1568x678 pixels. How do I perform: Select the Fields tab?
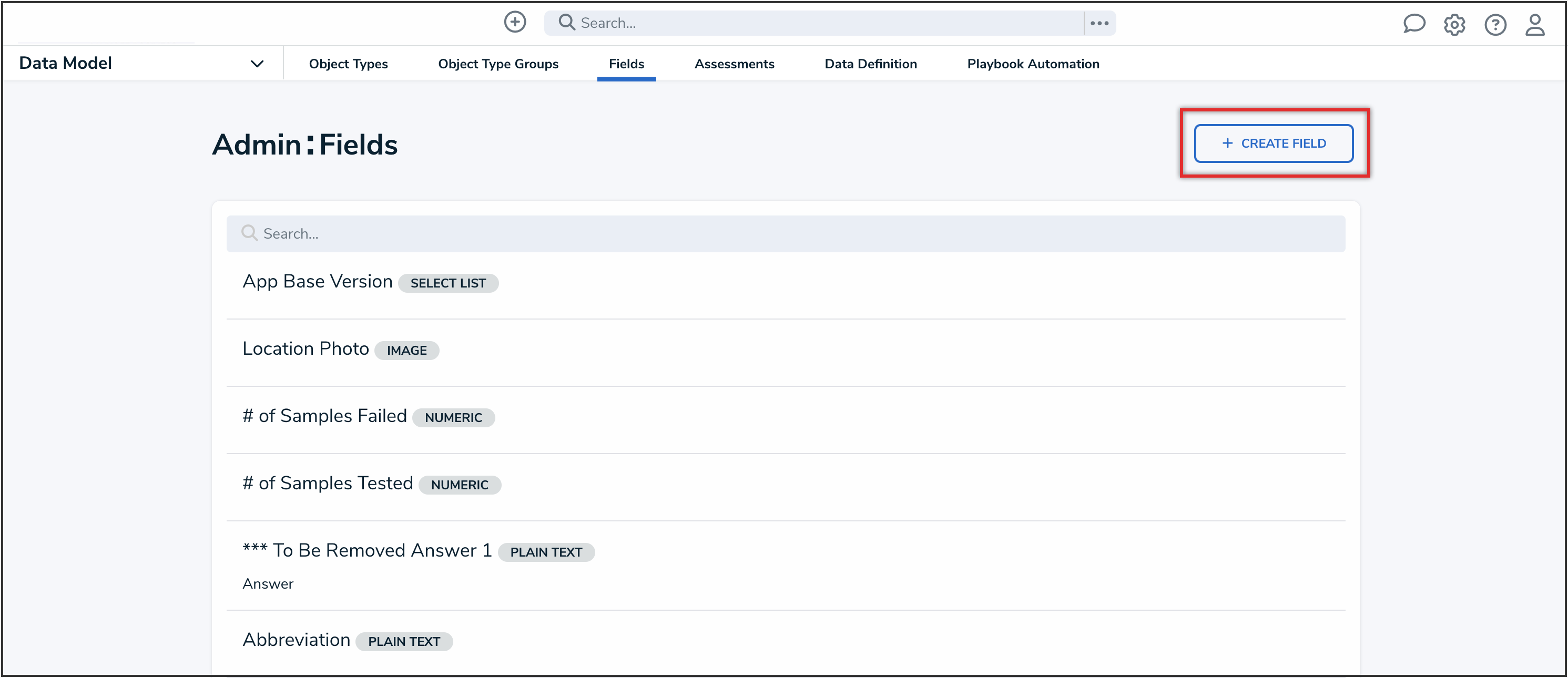626,63
